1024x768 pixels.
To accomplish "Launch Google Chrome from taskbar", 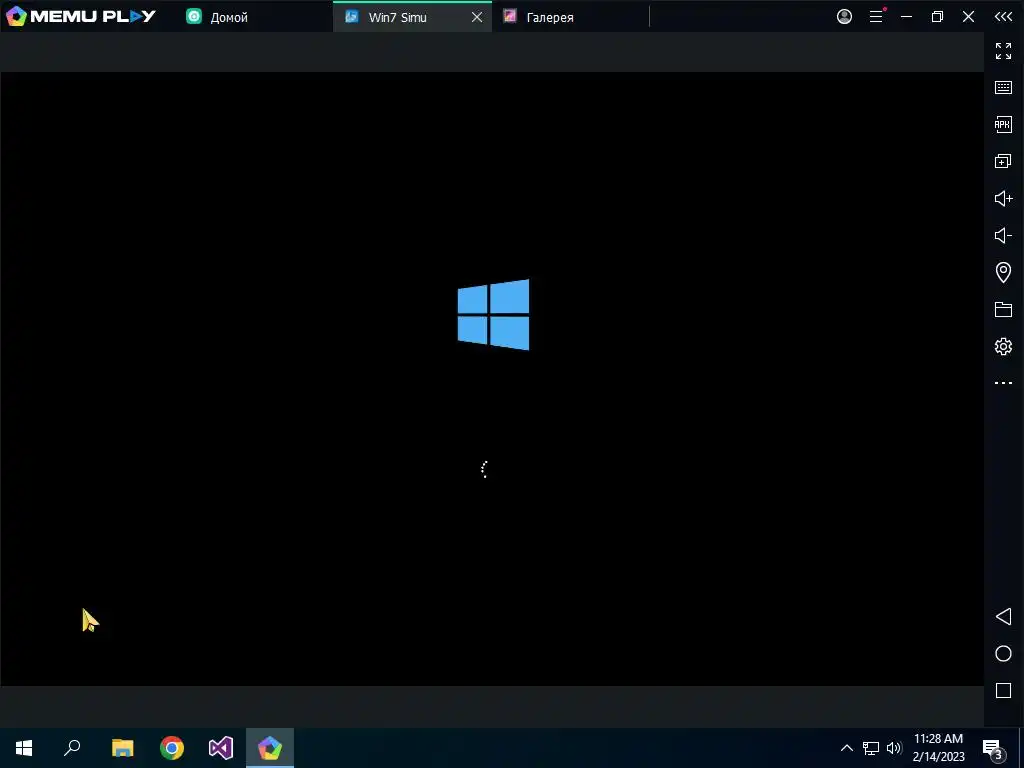I will 172,748.
